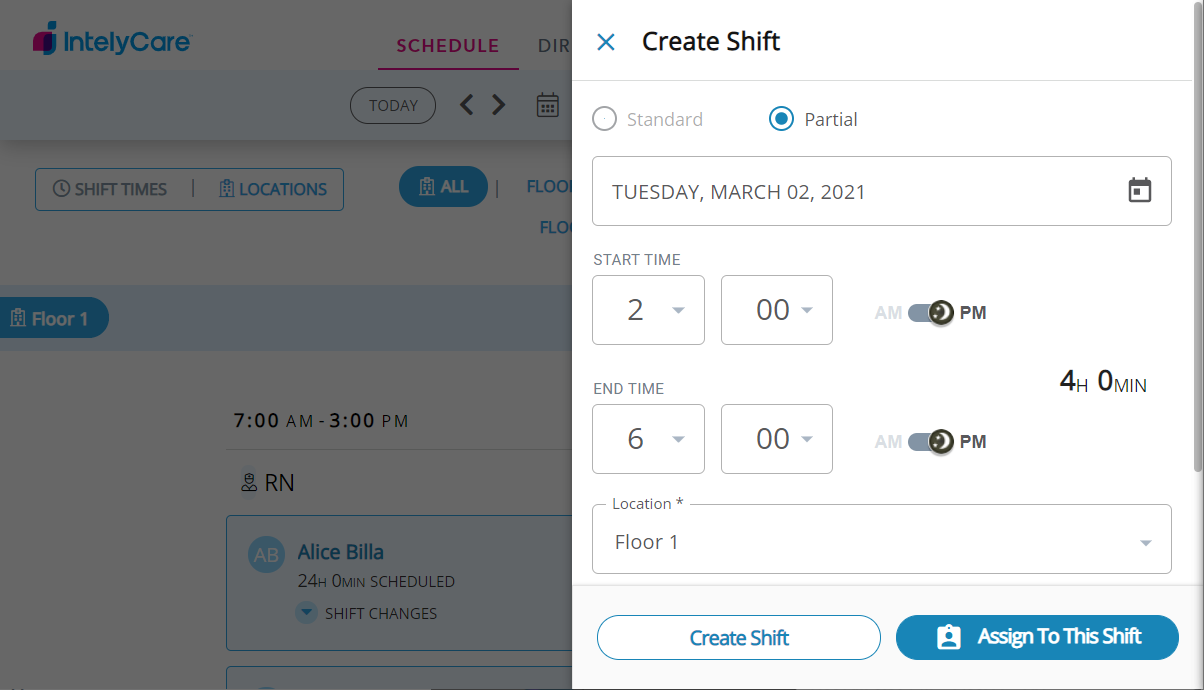Select the Partial shift radio button
Screen dimensions: 1204x690
point(781,120)
